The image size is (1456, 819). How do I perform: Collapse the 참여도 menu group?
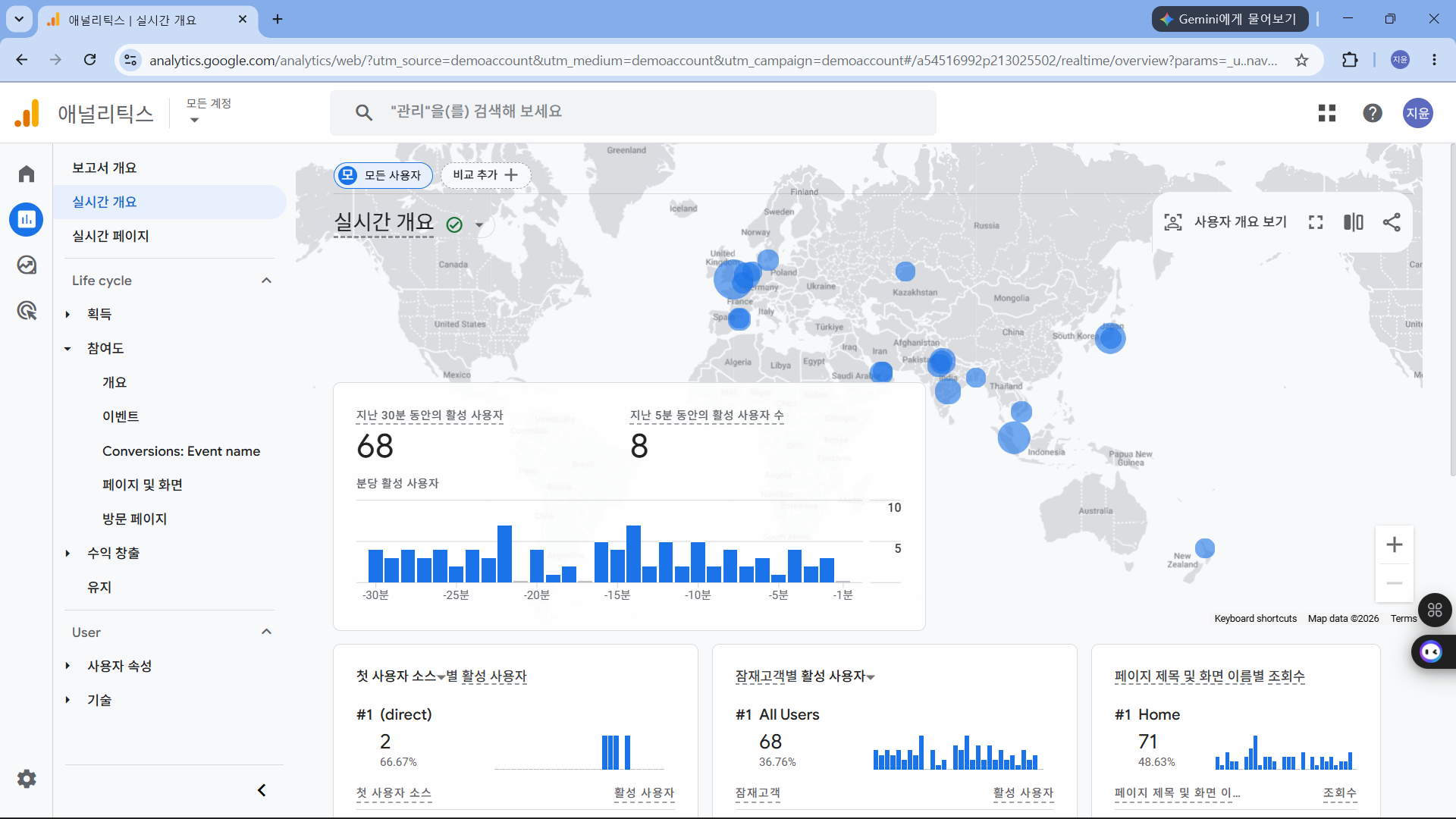point(67,349)
